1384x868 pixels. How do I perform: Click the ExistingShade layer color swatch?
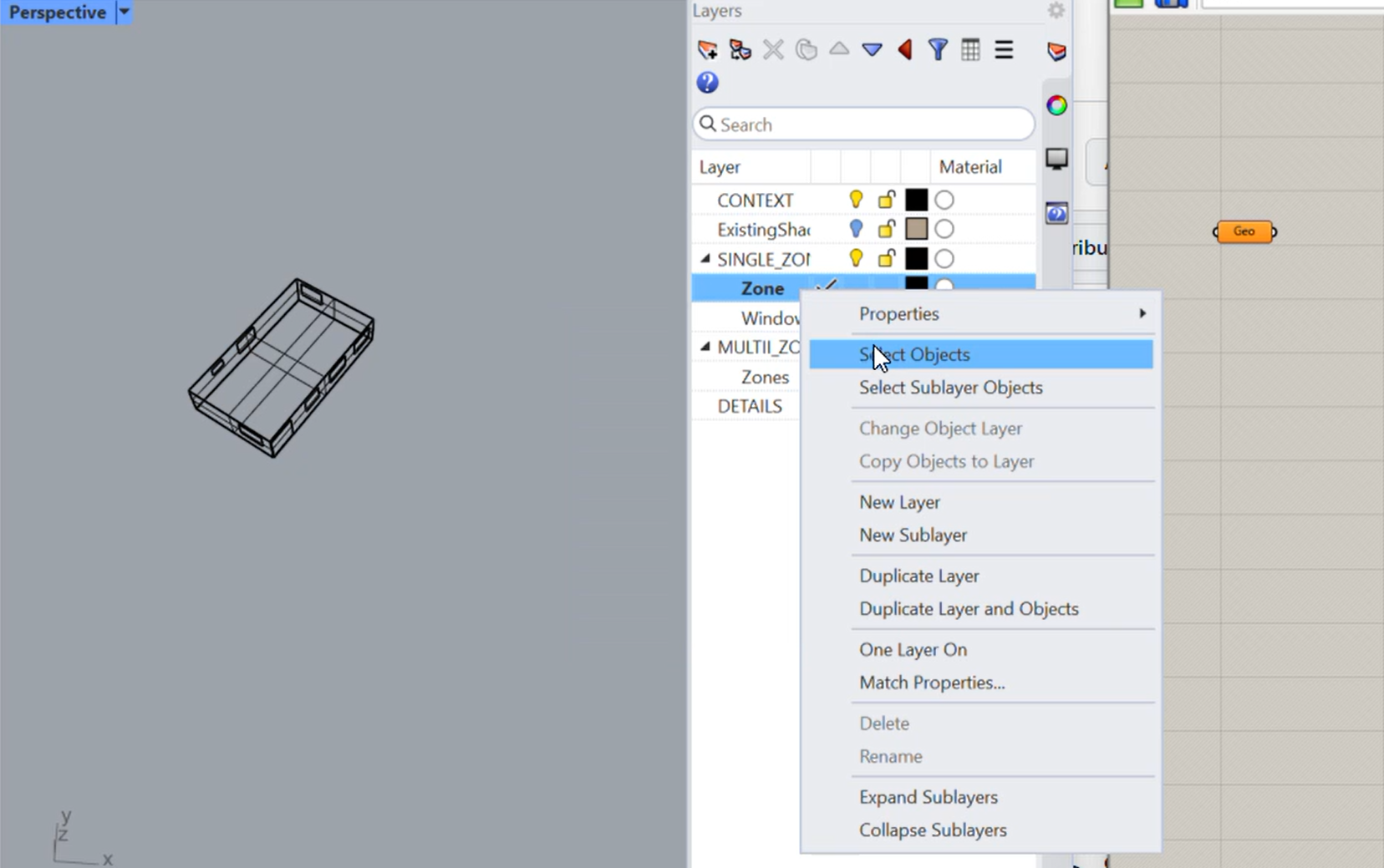916,229
